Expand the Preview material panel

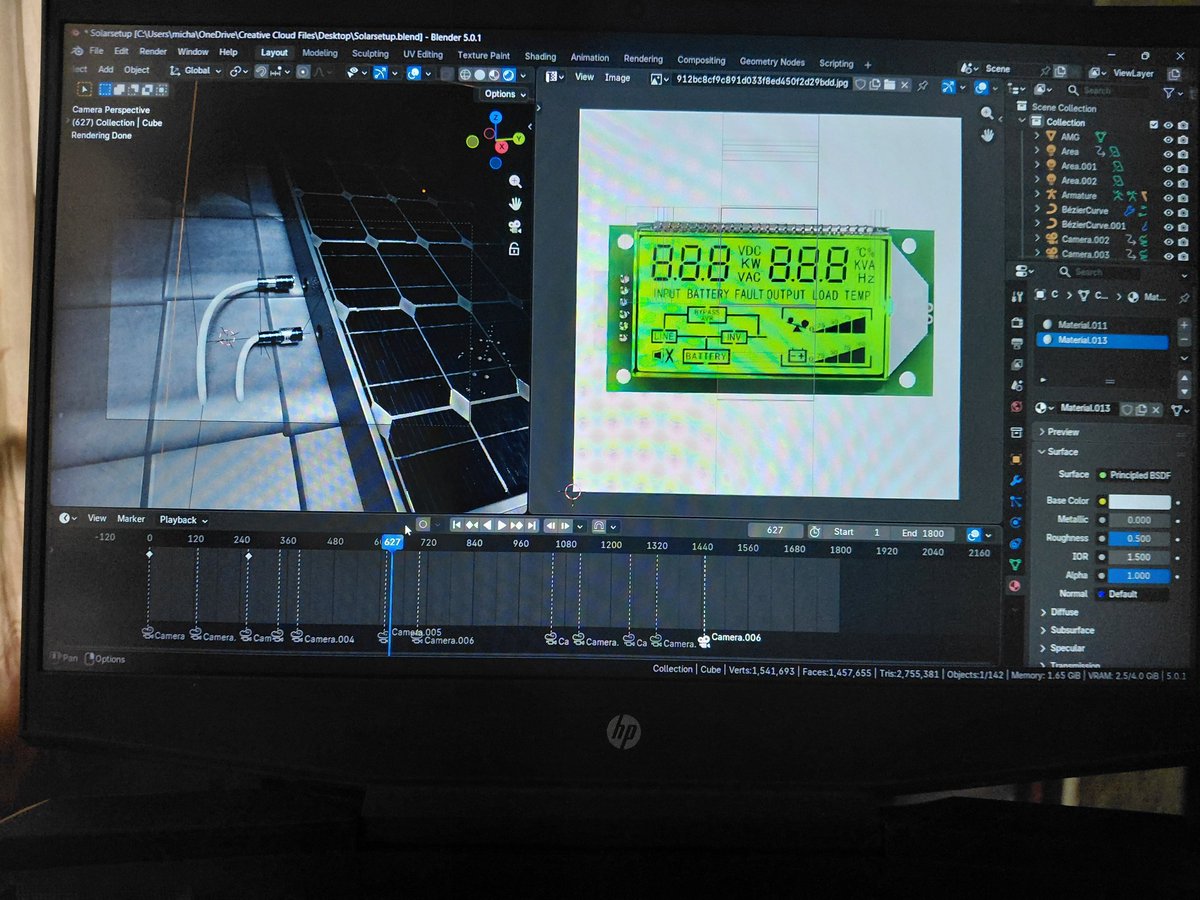pyautogui.click(x=1062, y=432)
